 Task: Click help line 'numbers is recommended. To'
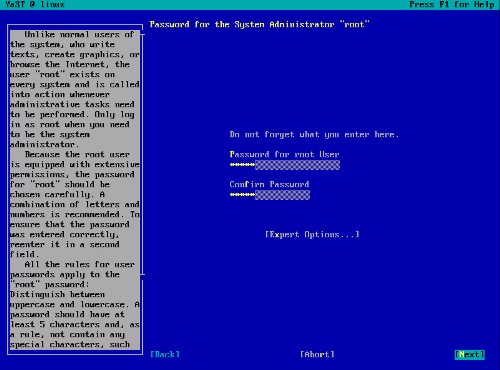click(x=75, y=215)
